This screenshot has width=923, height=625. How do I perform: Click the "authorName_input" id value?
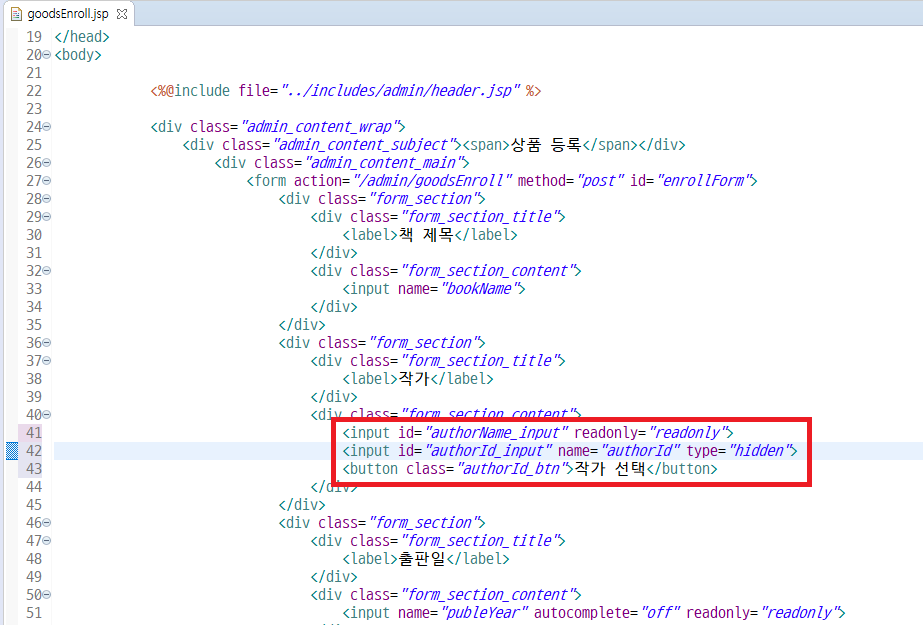(496, 433)
